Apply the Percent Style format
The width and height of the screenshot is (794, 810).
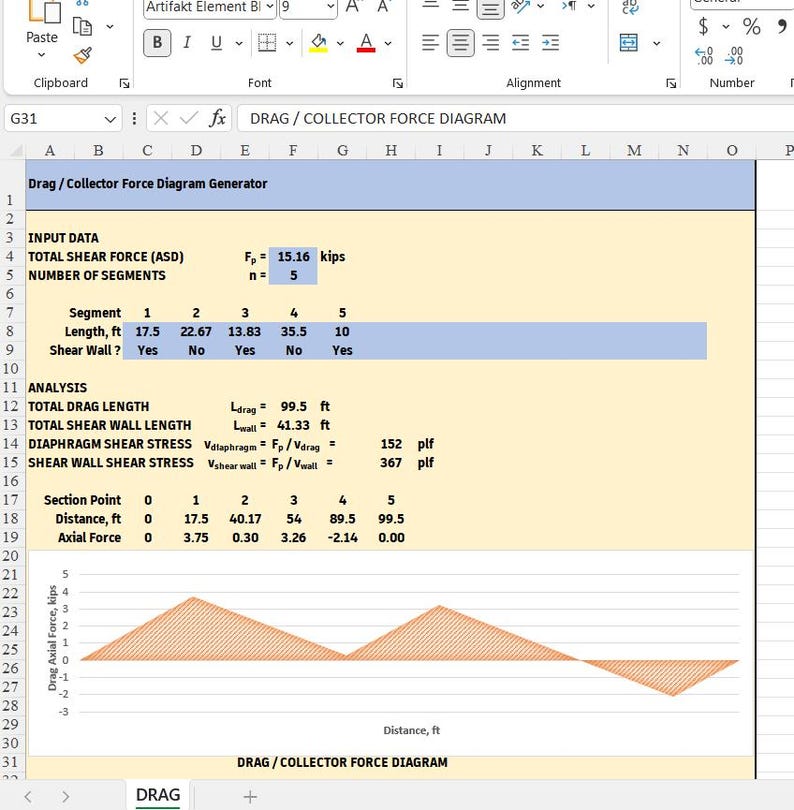751,26
